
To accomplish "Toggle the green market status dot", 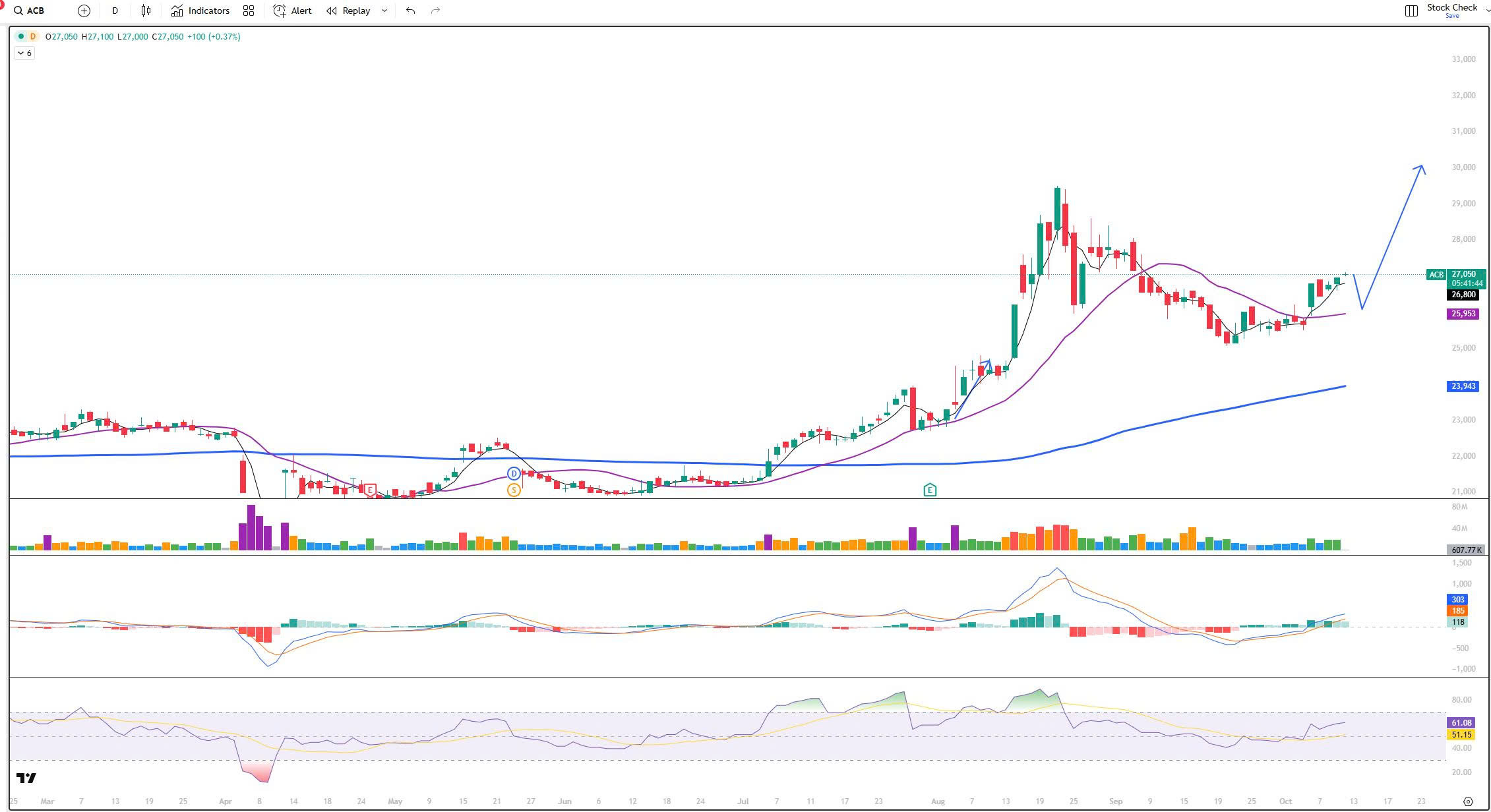I will coord(21,36).
